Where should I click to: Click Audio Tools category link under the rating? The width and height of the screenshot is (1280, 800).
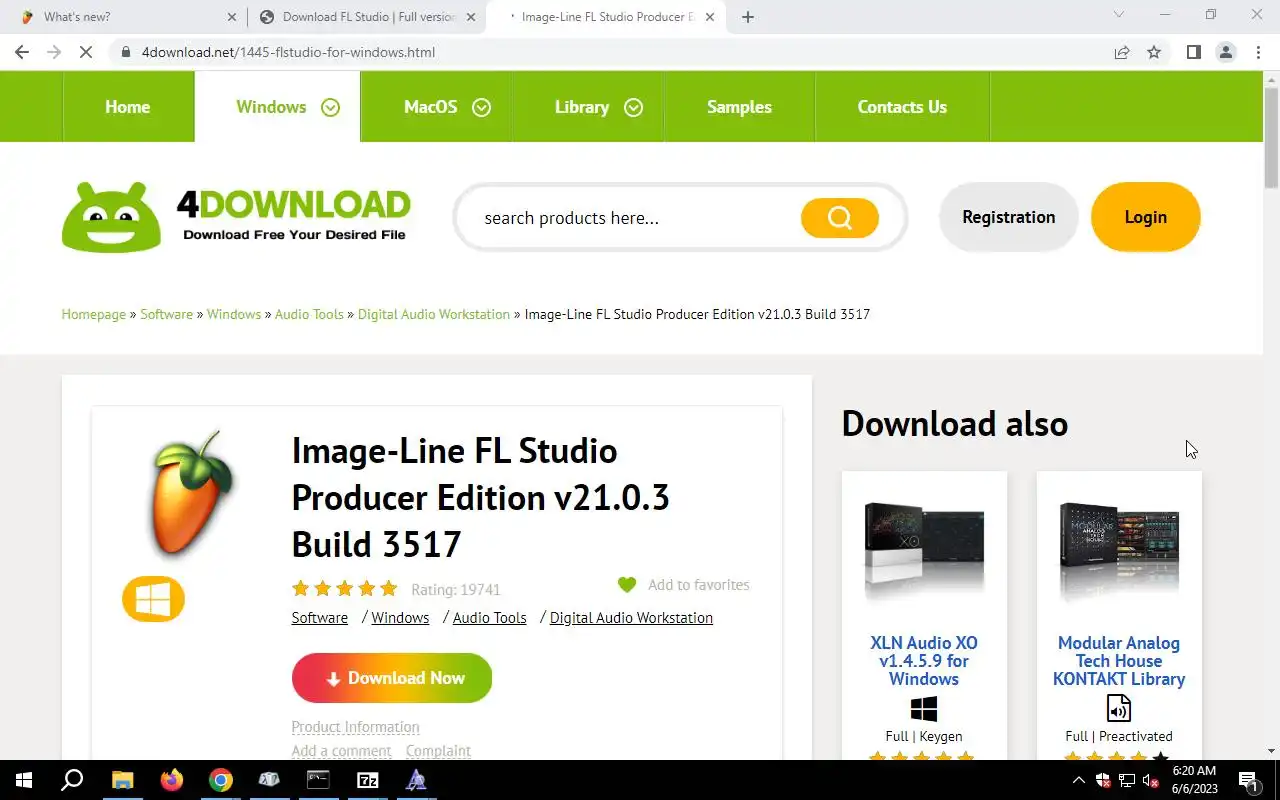point(489,618)
